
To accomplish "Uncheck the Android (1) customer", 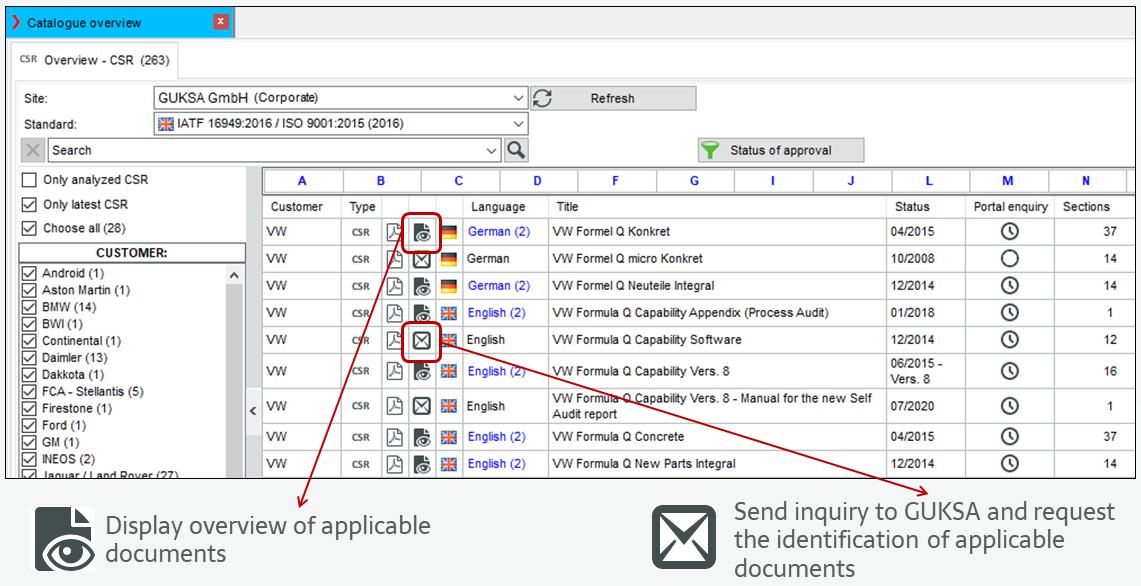I will click(30, 274).
